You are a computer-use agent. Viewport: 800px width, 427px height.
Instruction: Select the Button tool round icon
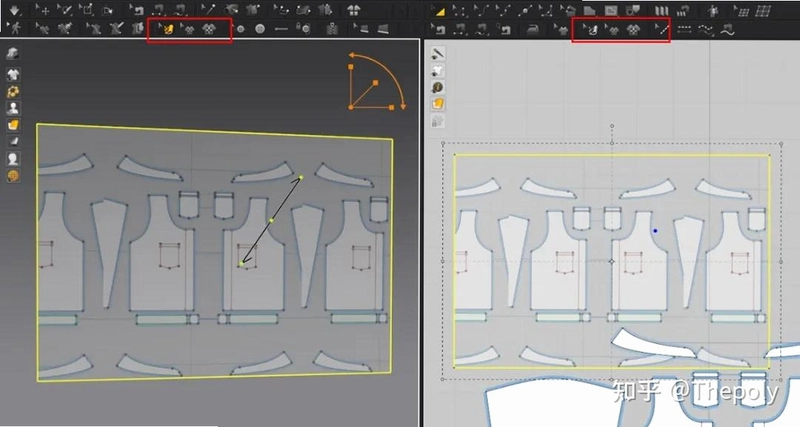[260, 29]
